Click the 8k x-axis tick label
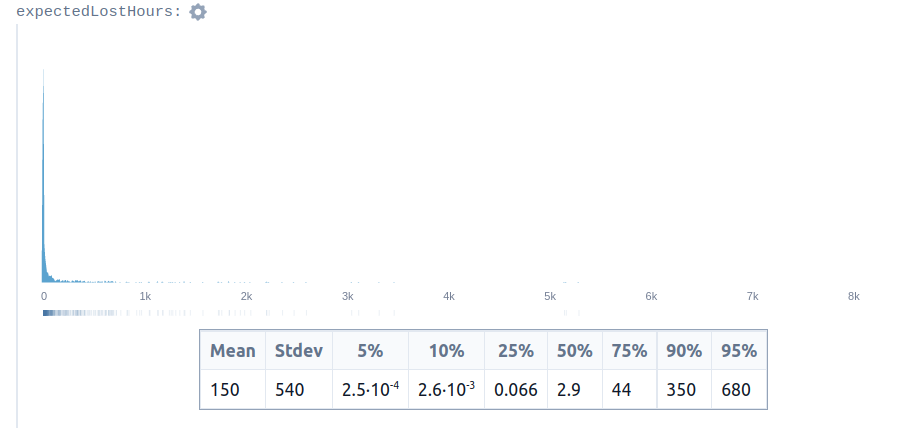Viewport: 906px width, 435px height. (853, 296)
